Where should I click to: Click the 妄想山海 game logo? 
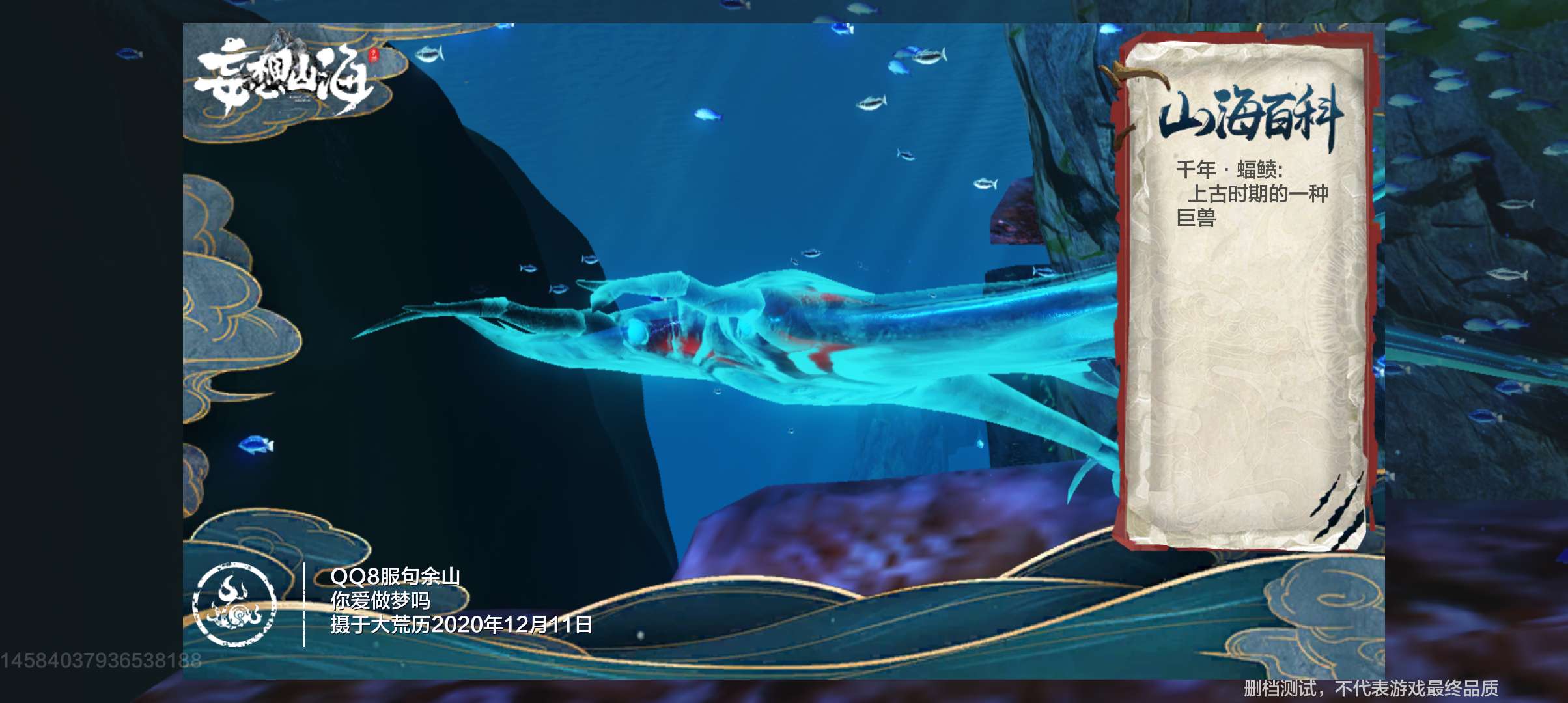click(285, 77)
